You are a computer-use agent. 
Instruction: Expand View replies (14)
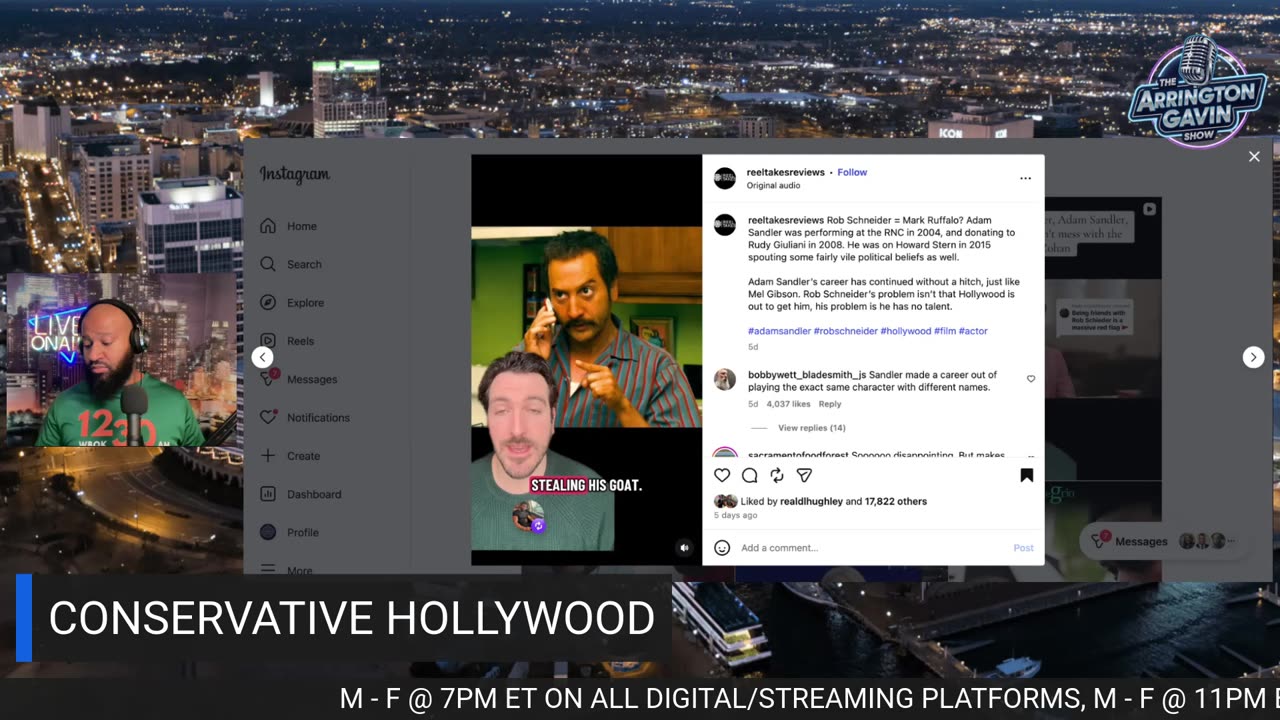coord(812,428)
